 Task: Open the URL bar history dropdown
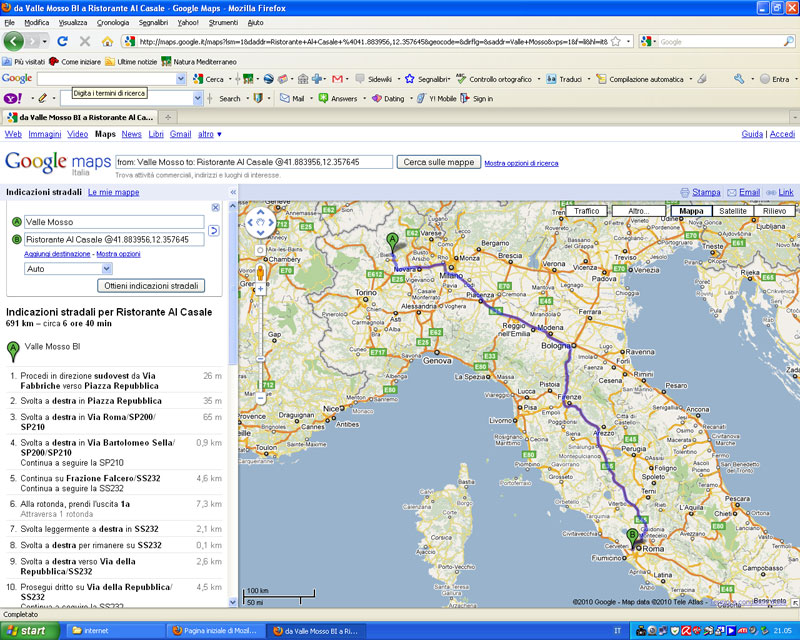pos(628,41)
